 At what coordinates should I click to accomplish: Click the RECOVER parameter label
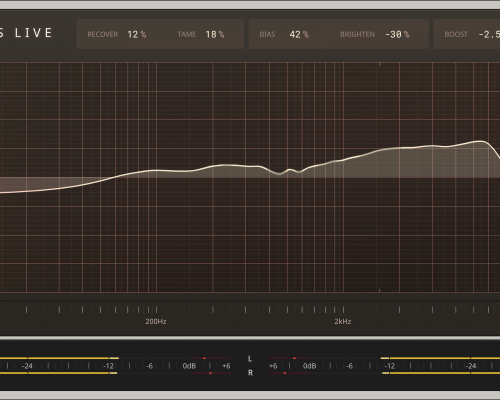click(x=103, y=34)
